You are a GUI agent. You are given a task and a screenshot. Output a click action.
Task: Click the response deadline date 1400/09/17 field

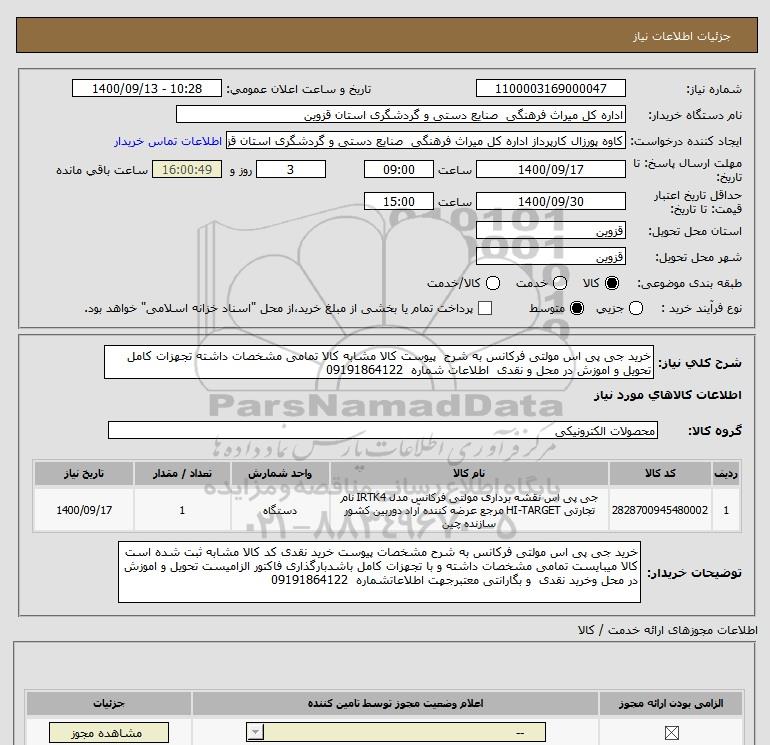tap(550, 169)
